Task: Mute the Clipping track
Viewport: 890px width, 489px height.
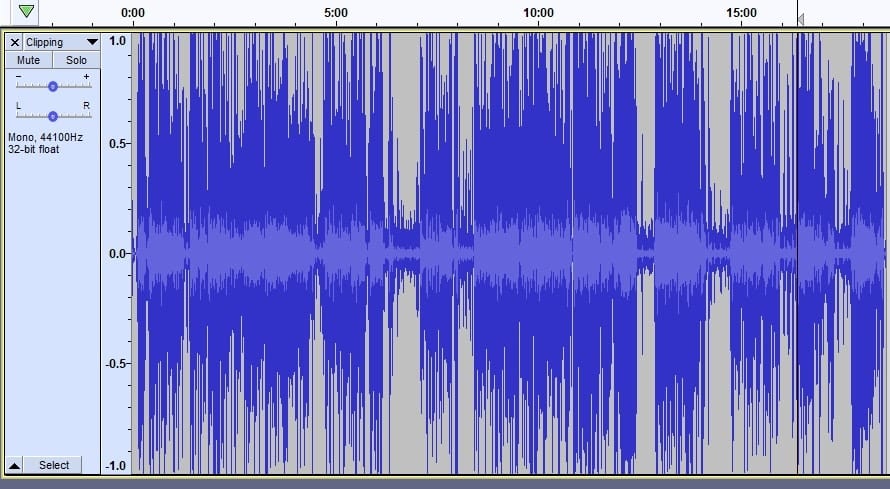Action: (28, 60)
